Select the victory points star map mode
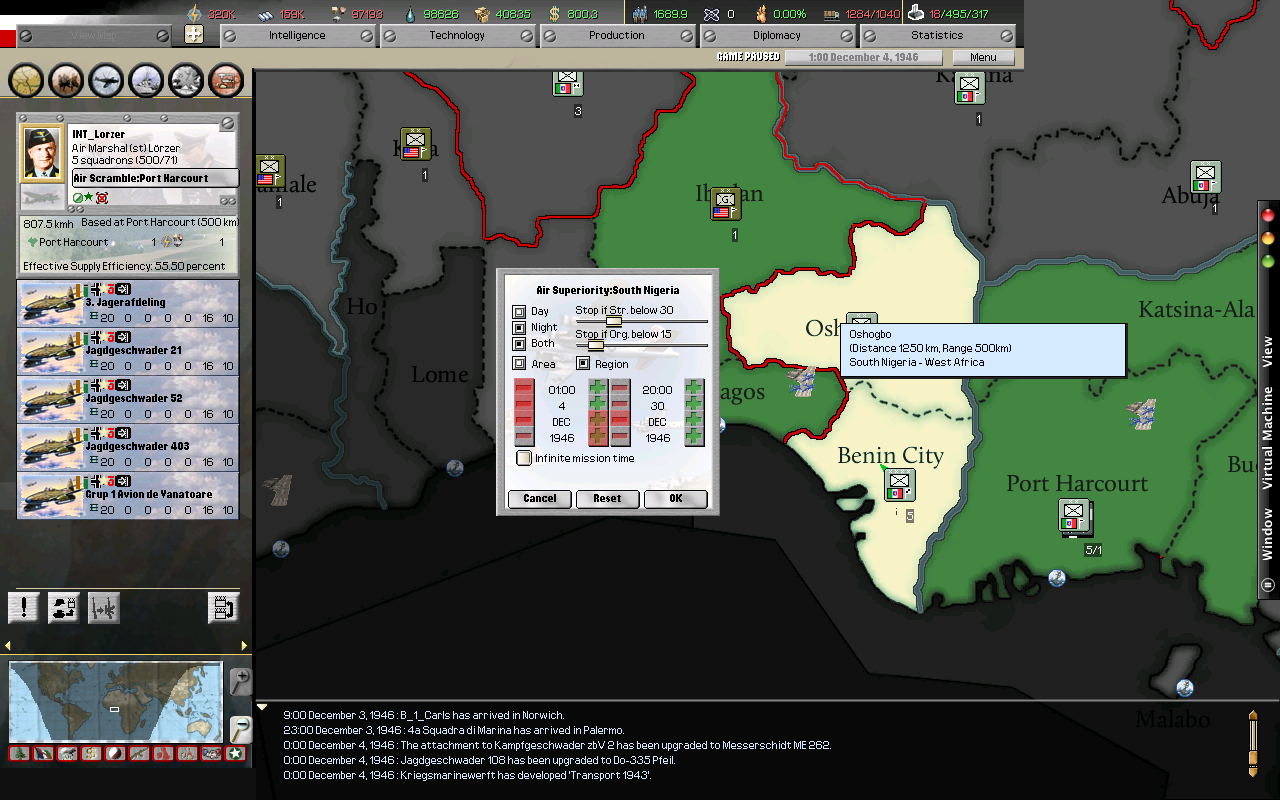This screenshot has height=800, width=1280. 235,755
